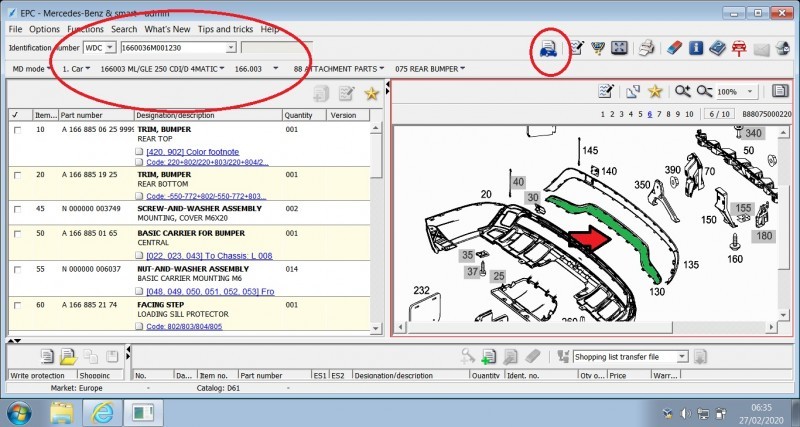Open the Shopping list transfer file dropdown
Image resolution: width=800 pixels, height=427 pixels.
point(683,357)
